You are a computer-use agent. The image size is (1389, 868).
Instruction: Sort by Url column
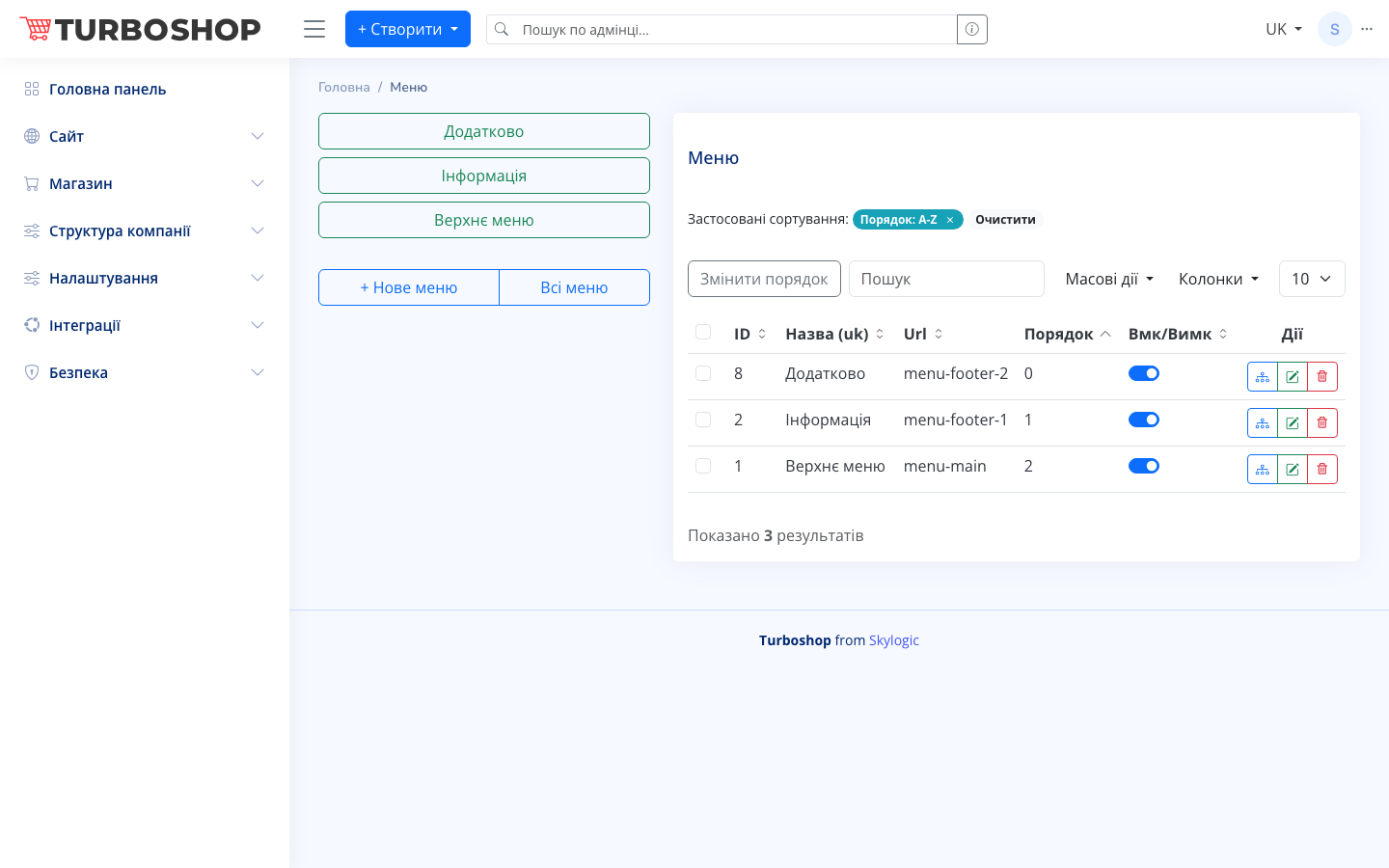click(923, 334)
